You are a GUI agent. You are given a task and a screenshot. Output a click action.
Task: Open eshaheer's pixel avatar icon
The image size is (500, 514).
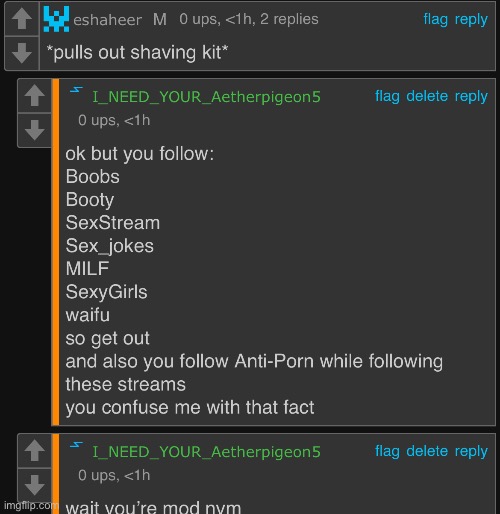pyautogui.click(x=56, y=19)
